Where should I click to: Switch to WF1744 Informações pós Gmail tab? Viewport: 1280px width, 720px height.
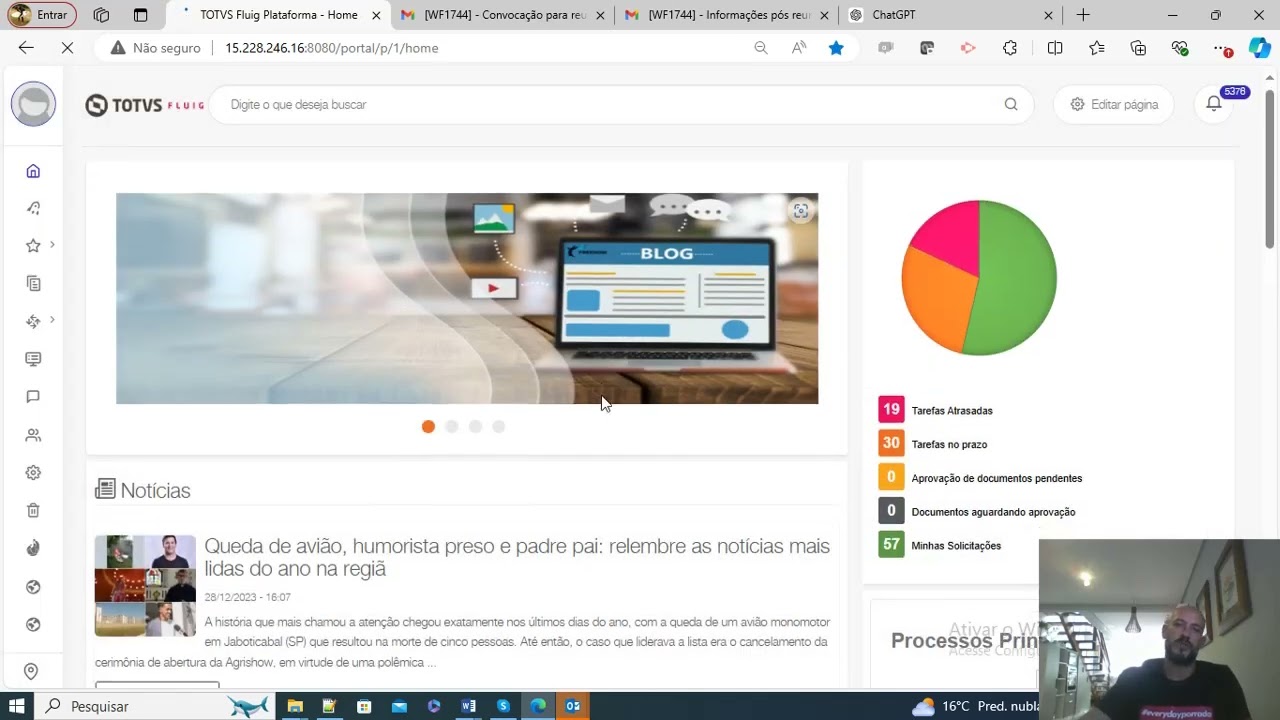click(x=726, y=15)
